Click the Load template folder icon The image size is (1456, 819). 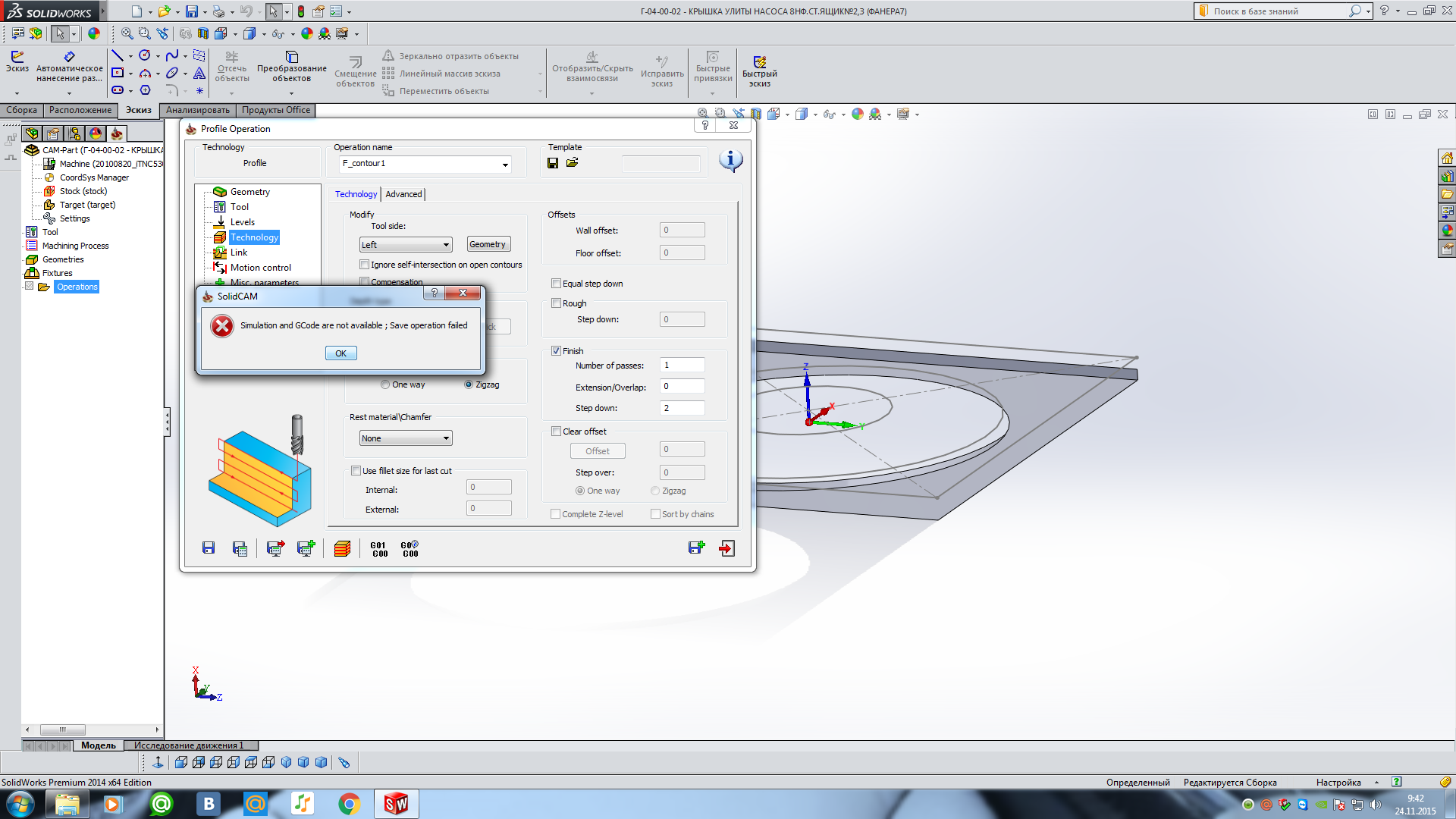(x=573, y=163)
